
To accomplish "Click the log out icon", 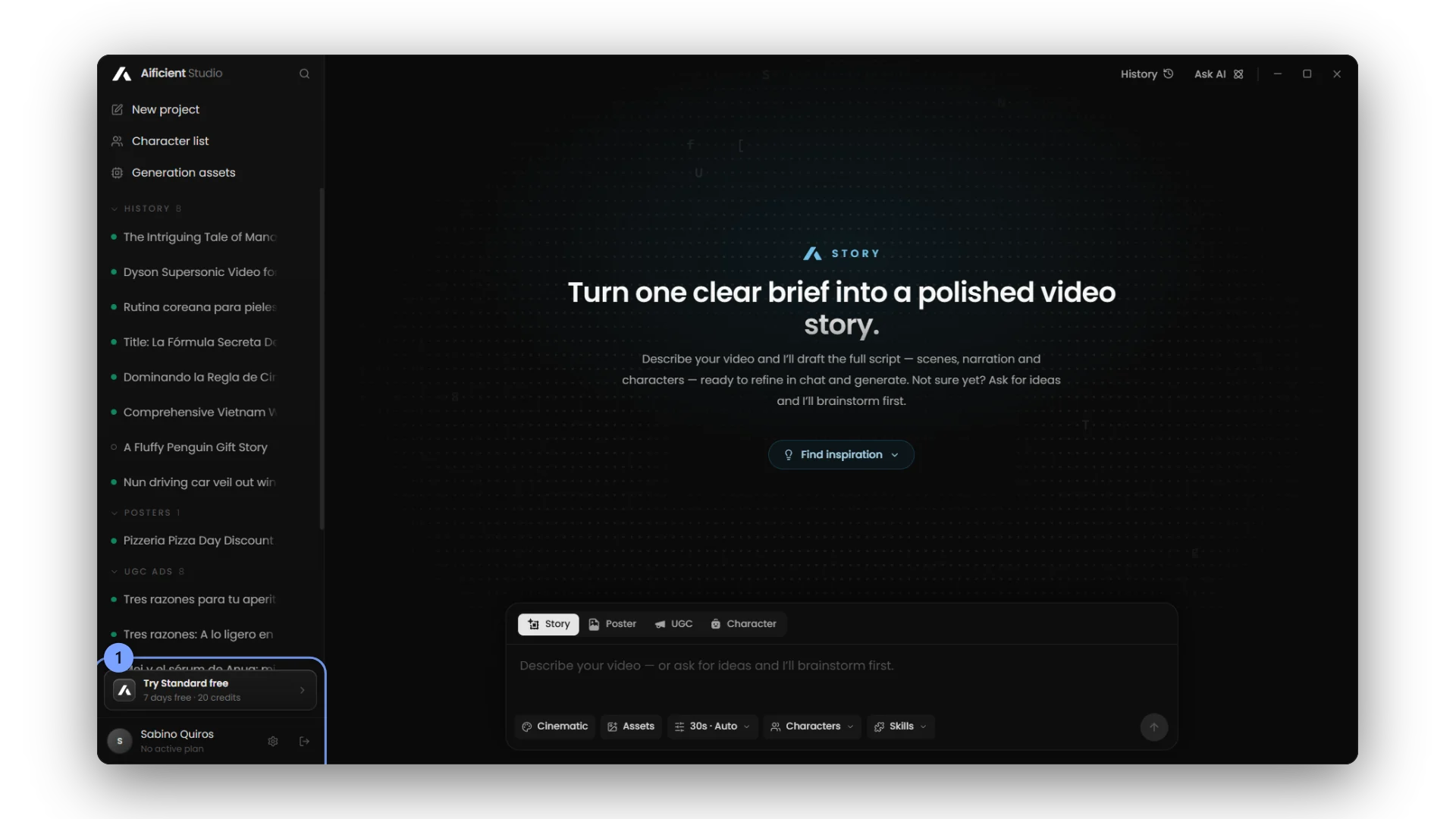I will coord(304,741).
